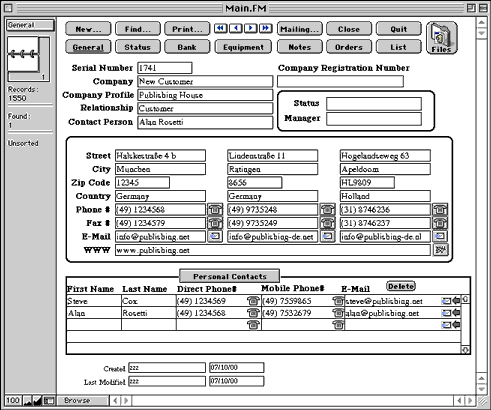This screenshot has width=491, height=410.
Task: Dial phone (49) 1234568 in Munchen address
Action: [x=215, y=210]
